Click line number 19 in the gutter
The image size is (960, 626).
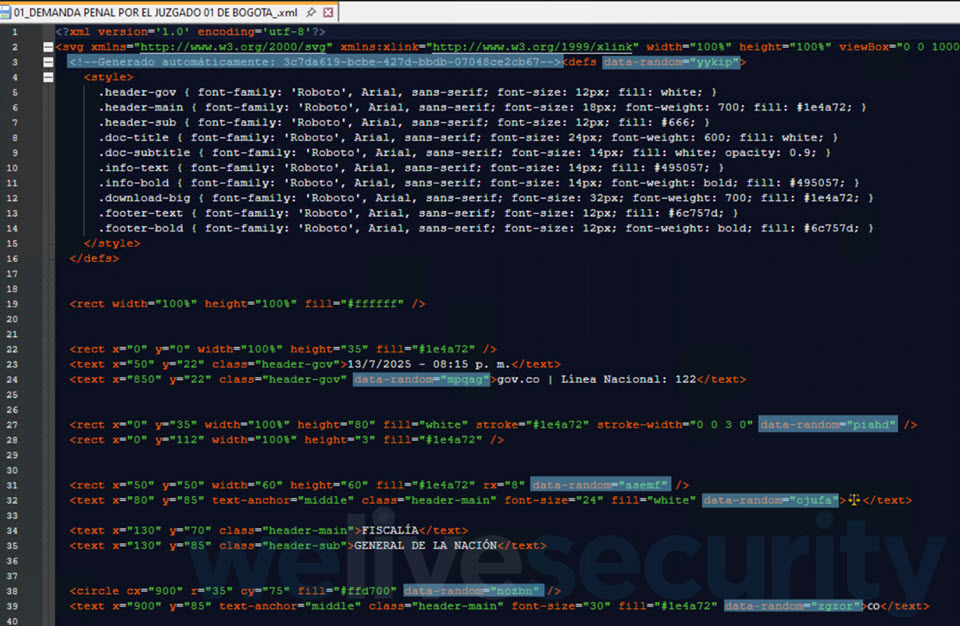14,303
